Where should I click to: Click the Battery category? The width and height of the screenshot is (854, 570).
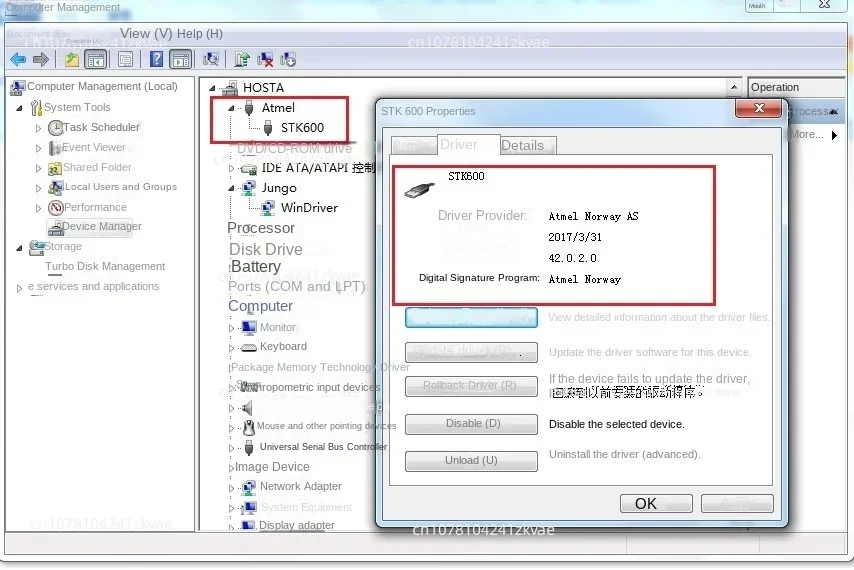pyautogui.click(x=255, y=266)
